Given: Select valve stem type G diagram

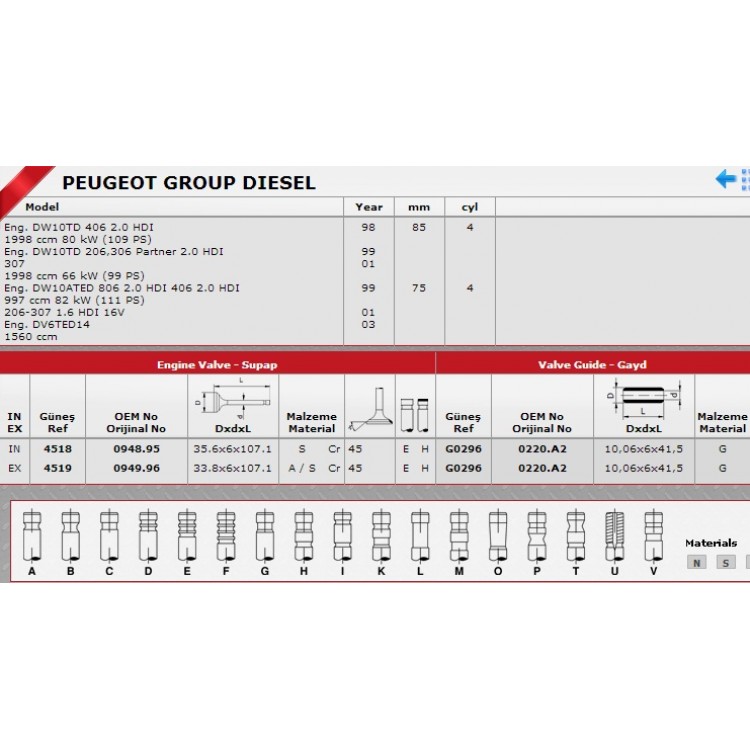Looking at the screenshot, I should click(265, 536).
